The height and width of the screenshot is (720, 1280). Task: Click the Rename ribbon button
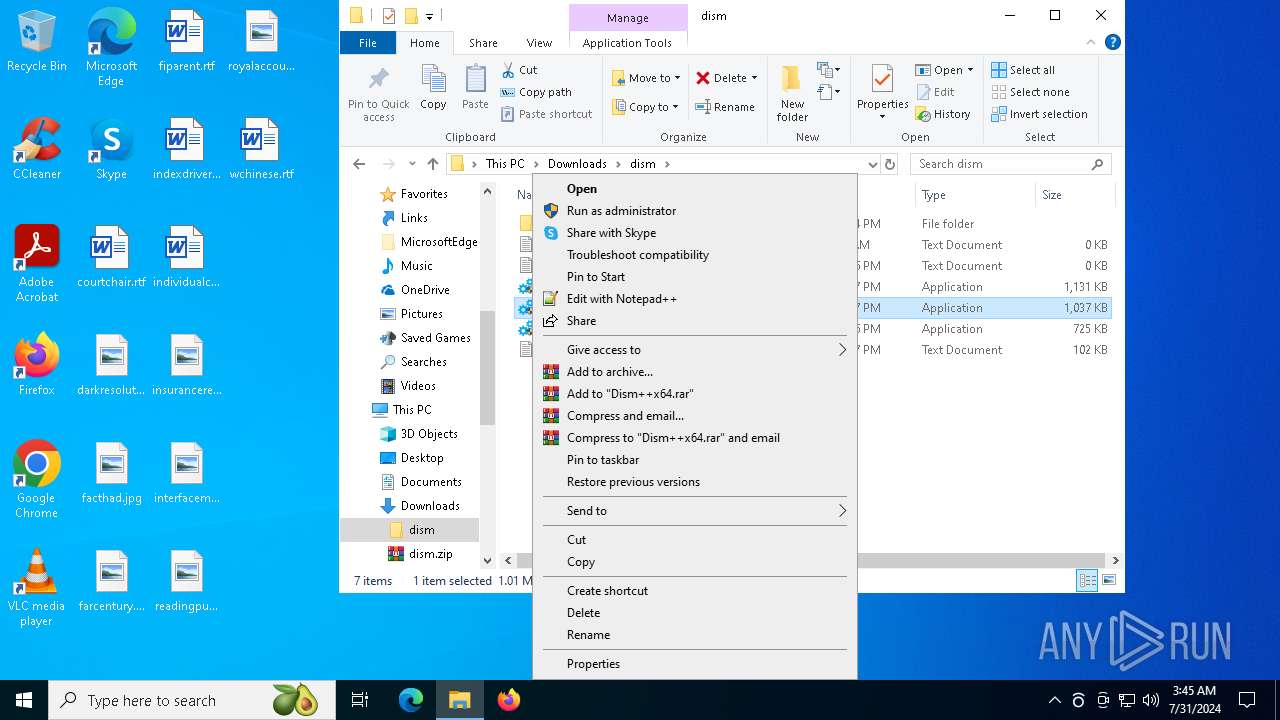click(x=725, y=107)
